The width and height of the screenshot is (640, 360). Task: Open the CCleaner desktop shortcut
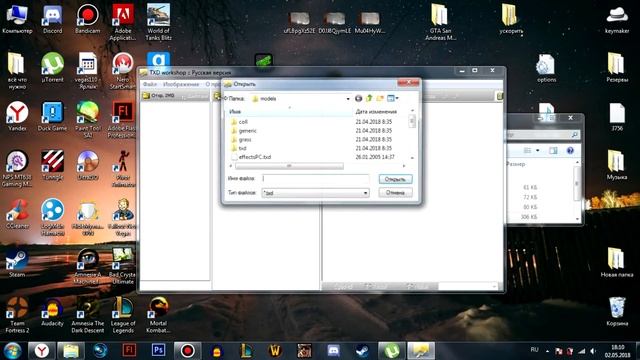point(17,214)
